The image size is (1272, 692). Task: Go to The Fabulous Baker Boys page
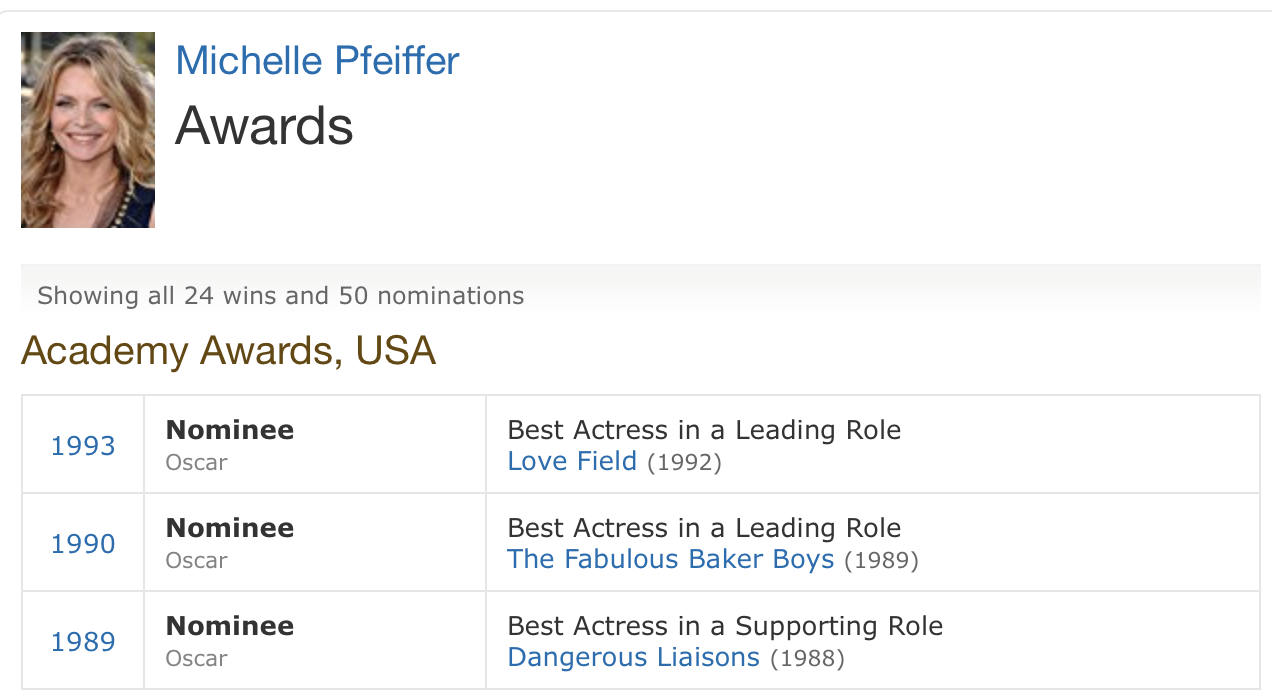pyautogui.click(x=670, y=559)
